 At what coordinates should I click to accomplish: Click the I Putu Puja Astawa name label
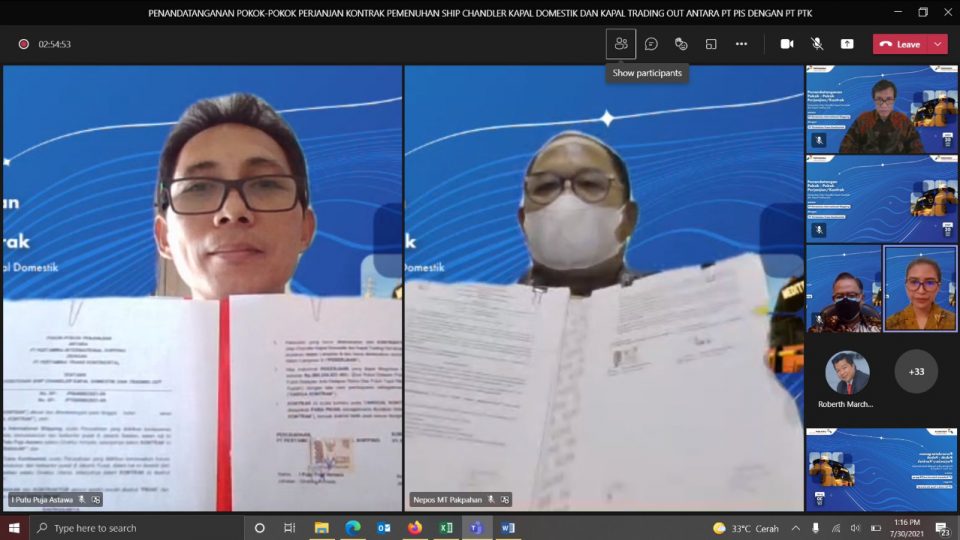pos(42,499)
